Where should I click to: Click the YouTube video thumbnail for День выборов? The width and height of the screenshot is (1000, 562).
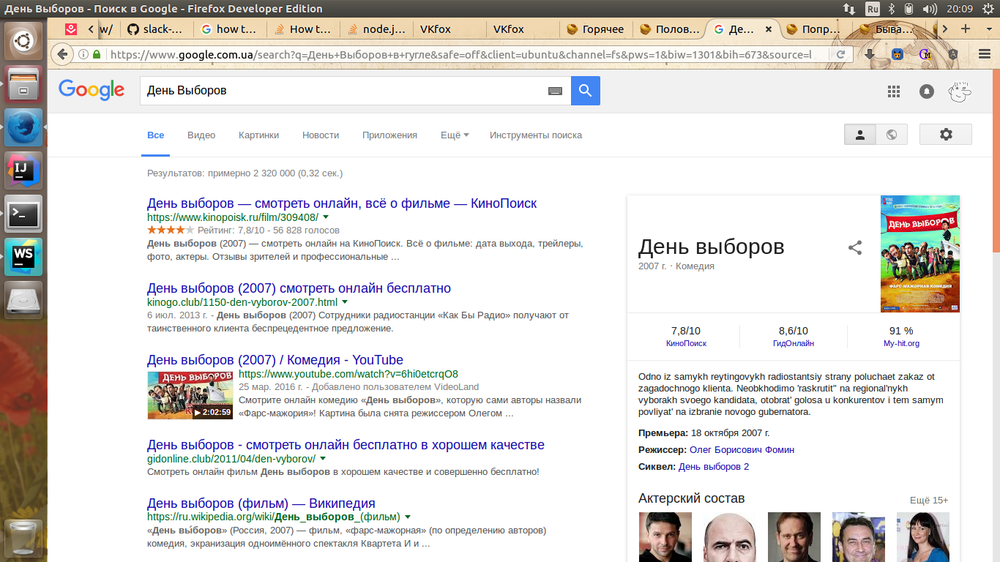click(190, 395)
